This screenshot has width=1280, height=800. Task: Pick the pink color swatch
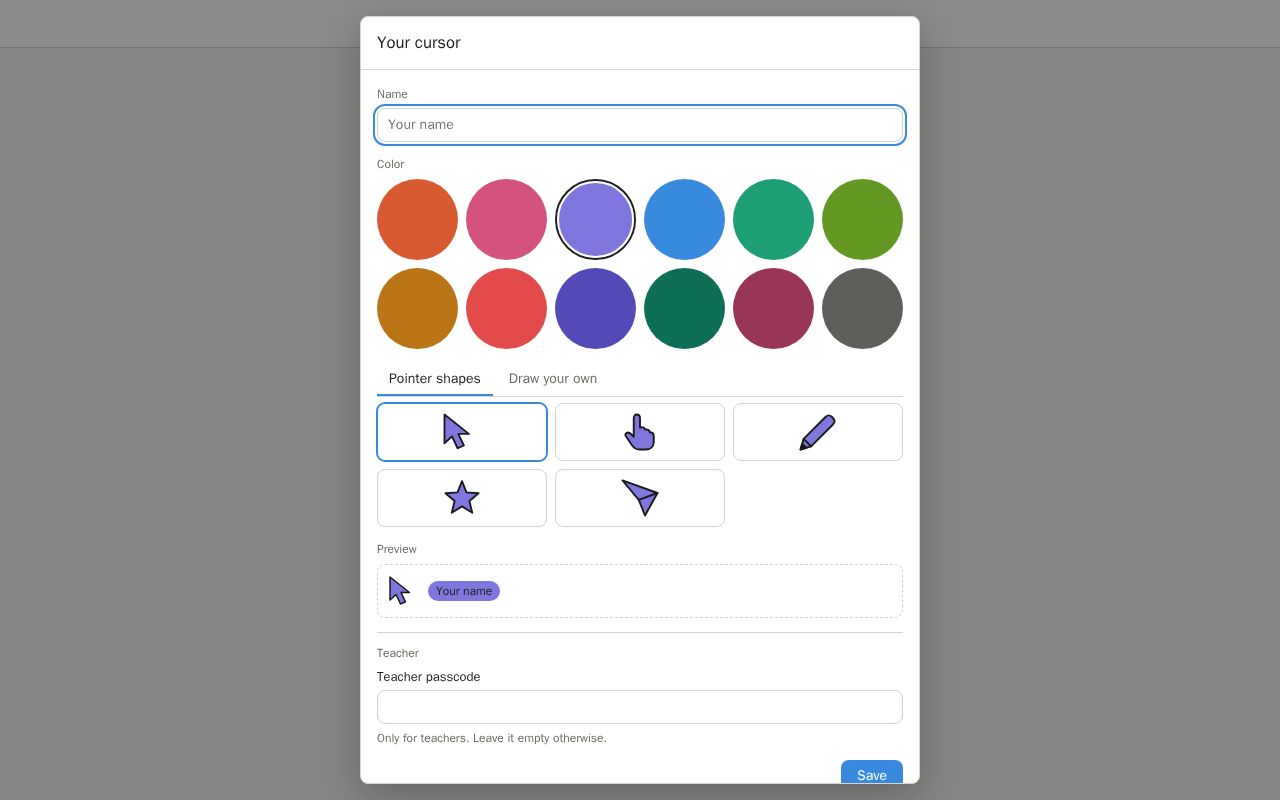[506, 219]
